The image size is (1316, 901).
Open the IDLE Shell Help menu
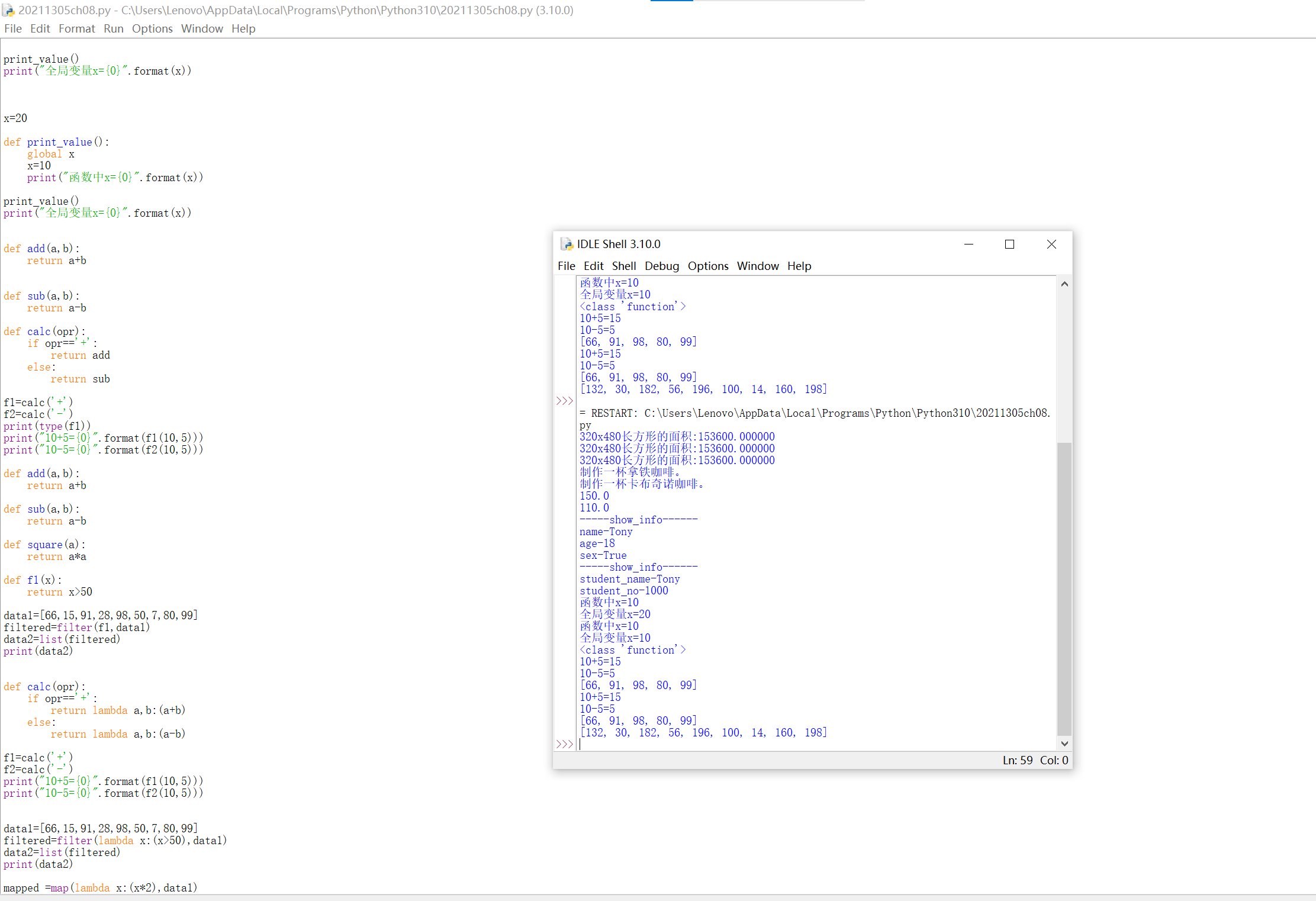pyautogui.click(x=799, y=266)
